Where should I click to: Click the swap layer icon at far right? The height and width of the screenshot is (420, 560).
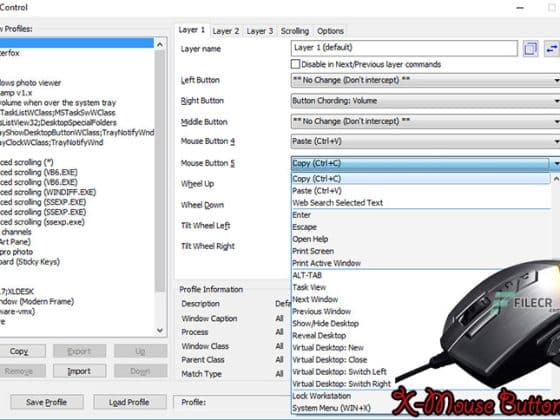(552, 49)
